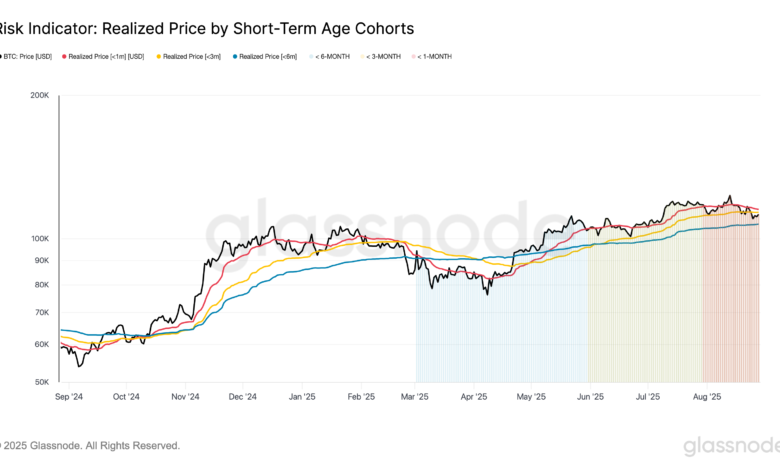Screen dimensions: 780x470
Task: Click the blue dot legend marker for <6m
Action: coord(234,56)
